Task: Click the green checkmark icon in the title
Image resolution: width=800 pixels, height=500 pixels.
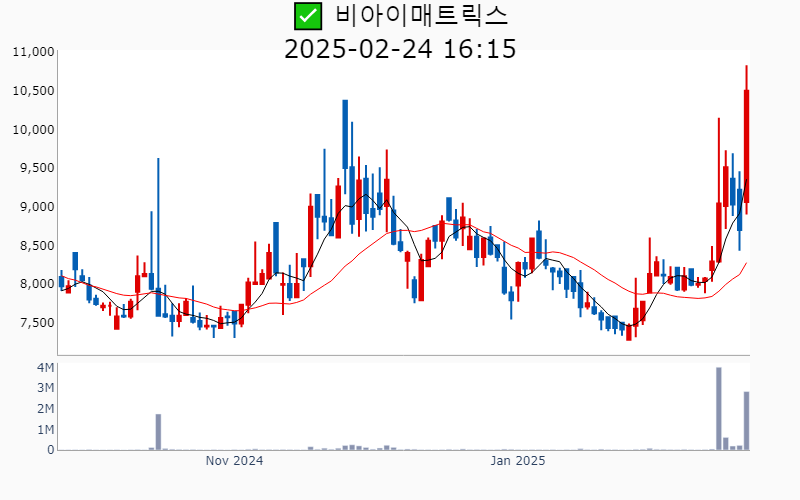Action: point(308,16)
